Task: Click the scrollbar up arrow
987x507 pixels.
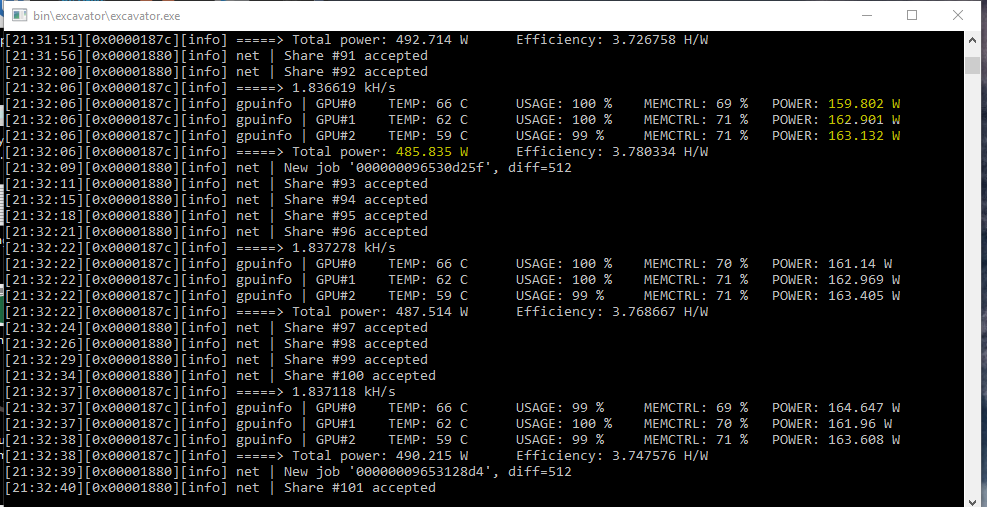Action: click(x=973, y=38)
